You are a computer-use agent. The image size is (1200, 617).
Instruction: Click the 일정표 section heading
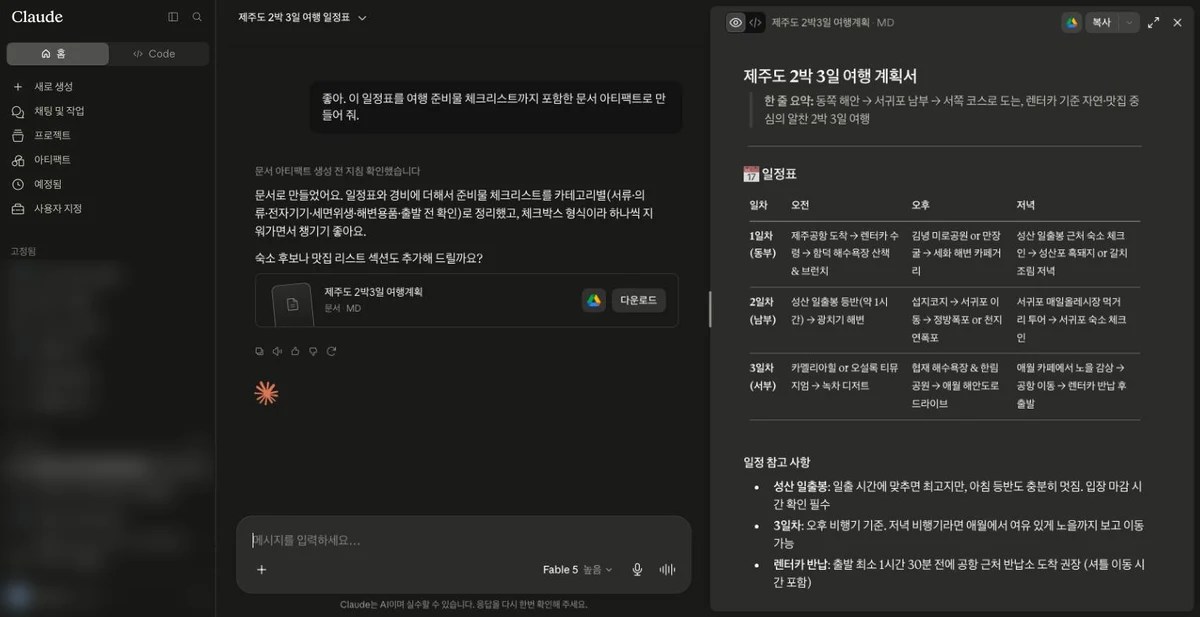[770, 174]
